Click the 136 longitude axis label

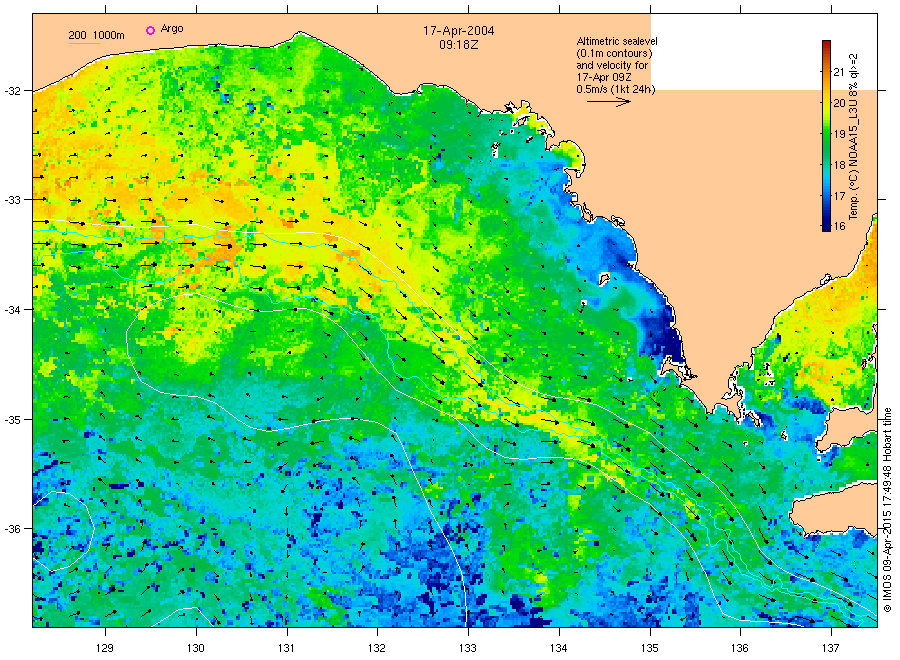click(x=740, y=649)
